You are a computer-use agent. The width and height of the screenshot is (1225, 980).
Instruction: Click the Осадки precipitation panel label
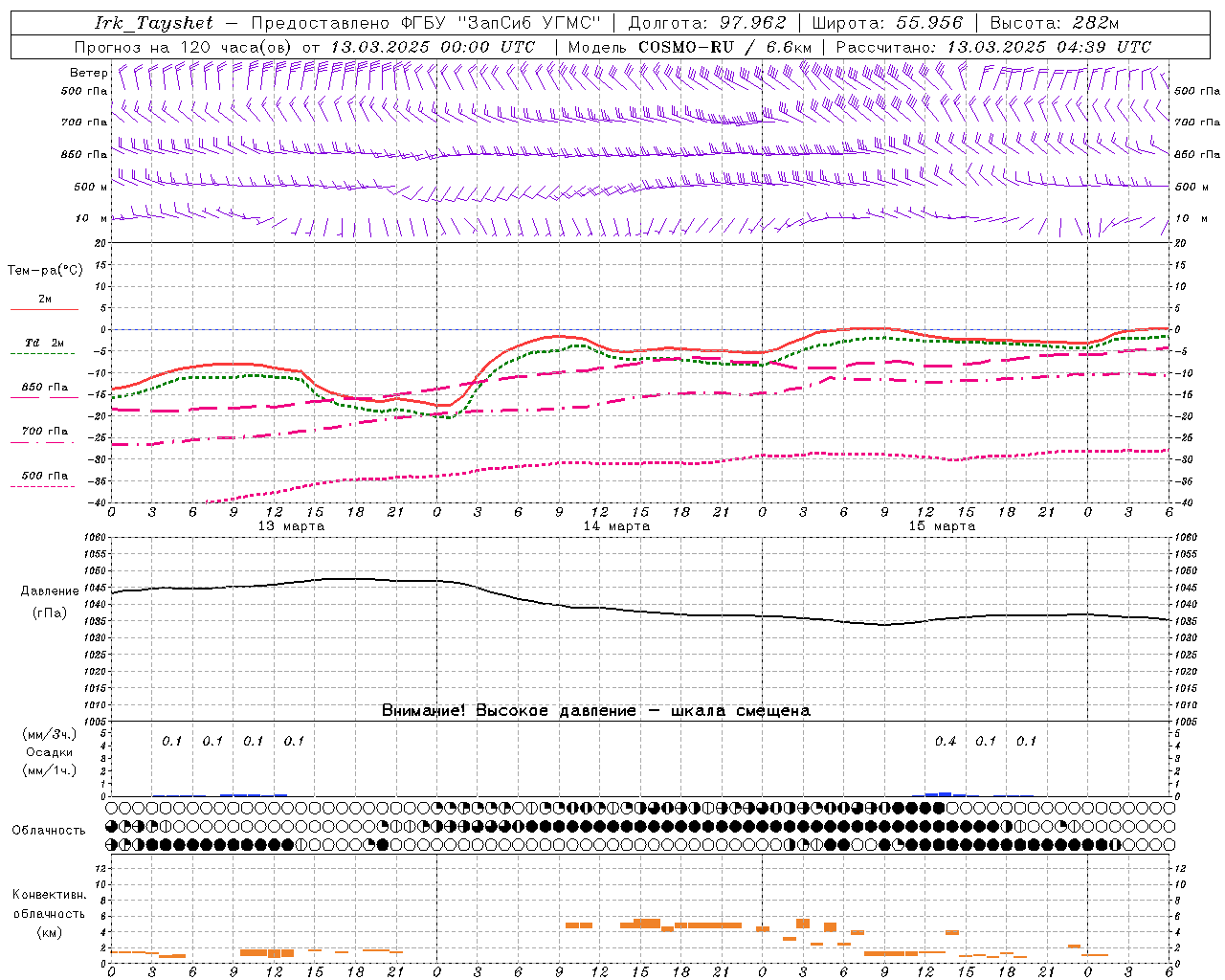click(x=49, y=752)
